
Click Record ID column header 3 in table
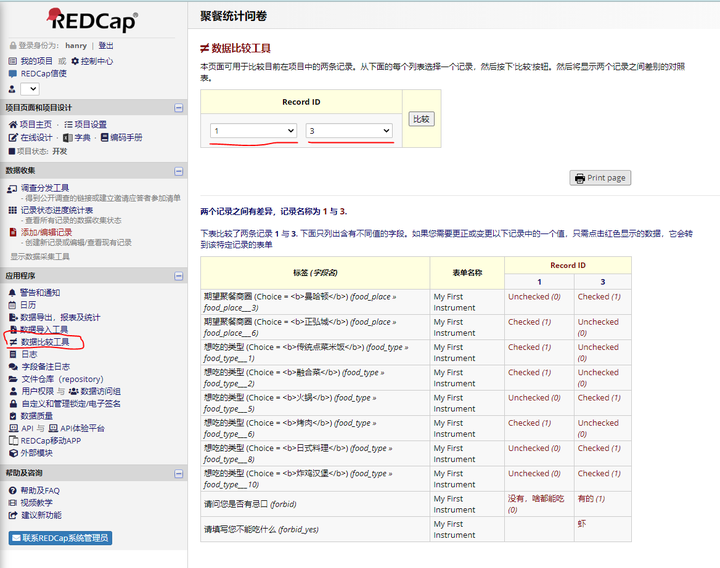point(603,281)
